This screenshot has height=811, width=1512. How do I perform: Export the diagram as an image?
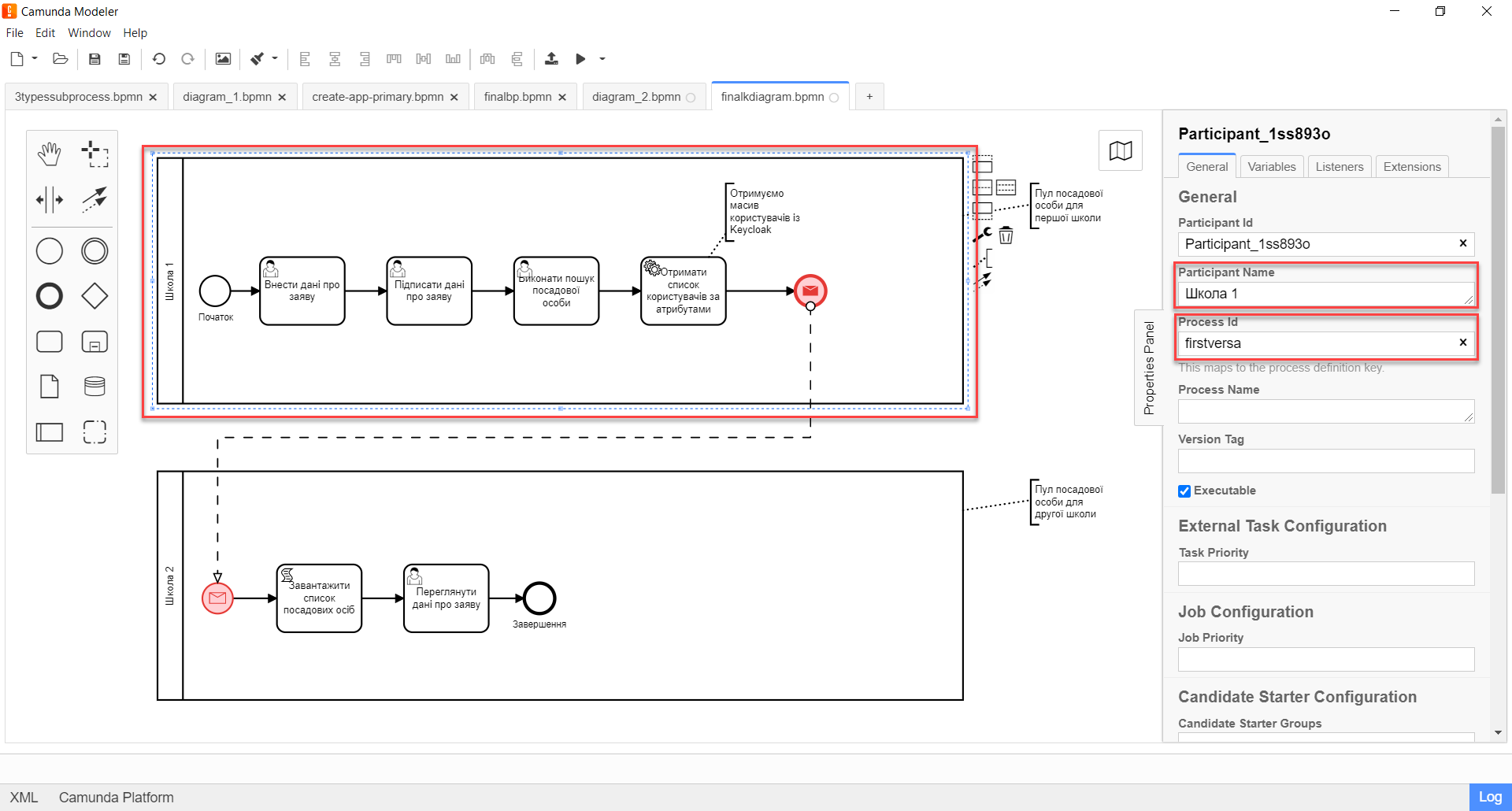click(x=224, y=59)
